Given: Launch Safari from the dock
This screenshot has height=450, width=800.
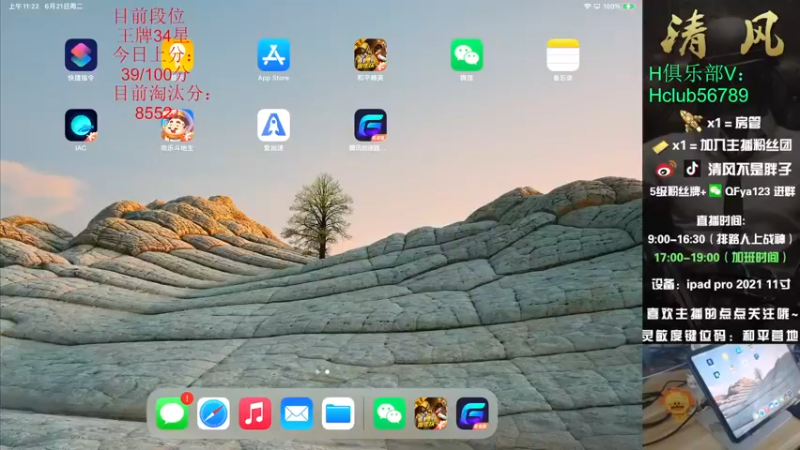Looking at the screenshot, I should (213, 413).
